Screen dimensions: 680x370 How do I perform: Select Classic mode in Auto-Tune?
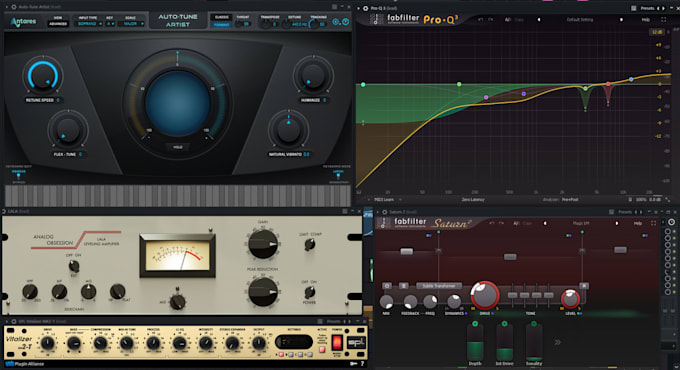click(x=222, y=17)
